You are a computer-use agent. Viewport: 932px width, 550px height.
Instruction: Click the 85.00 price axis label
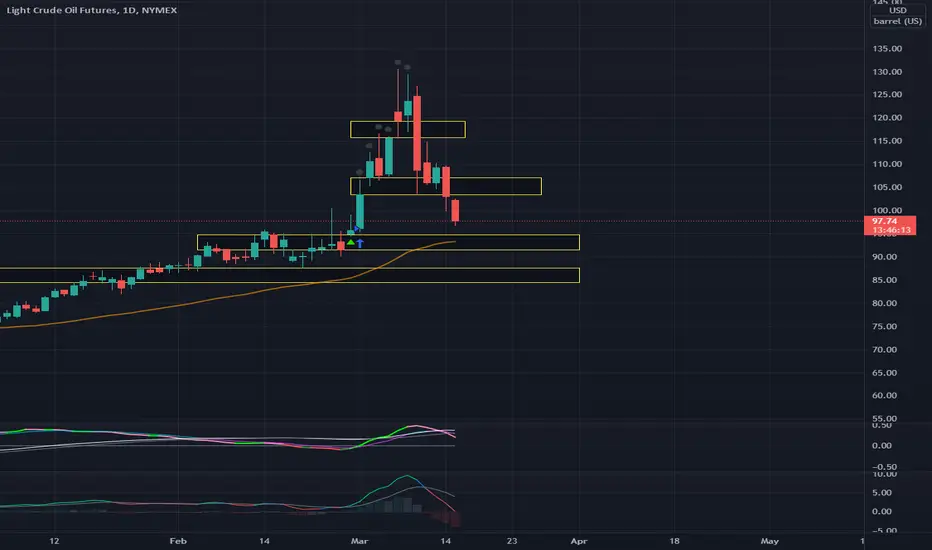click(x=884, y=280)
